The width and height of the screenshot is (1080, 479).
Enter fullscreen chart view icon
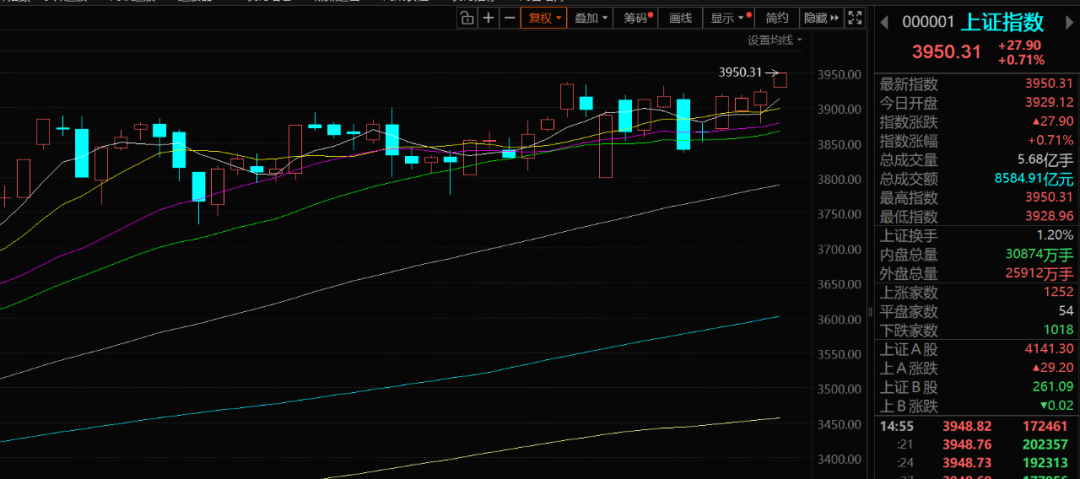[x=855, y=18]
